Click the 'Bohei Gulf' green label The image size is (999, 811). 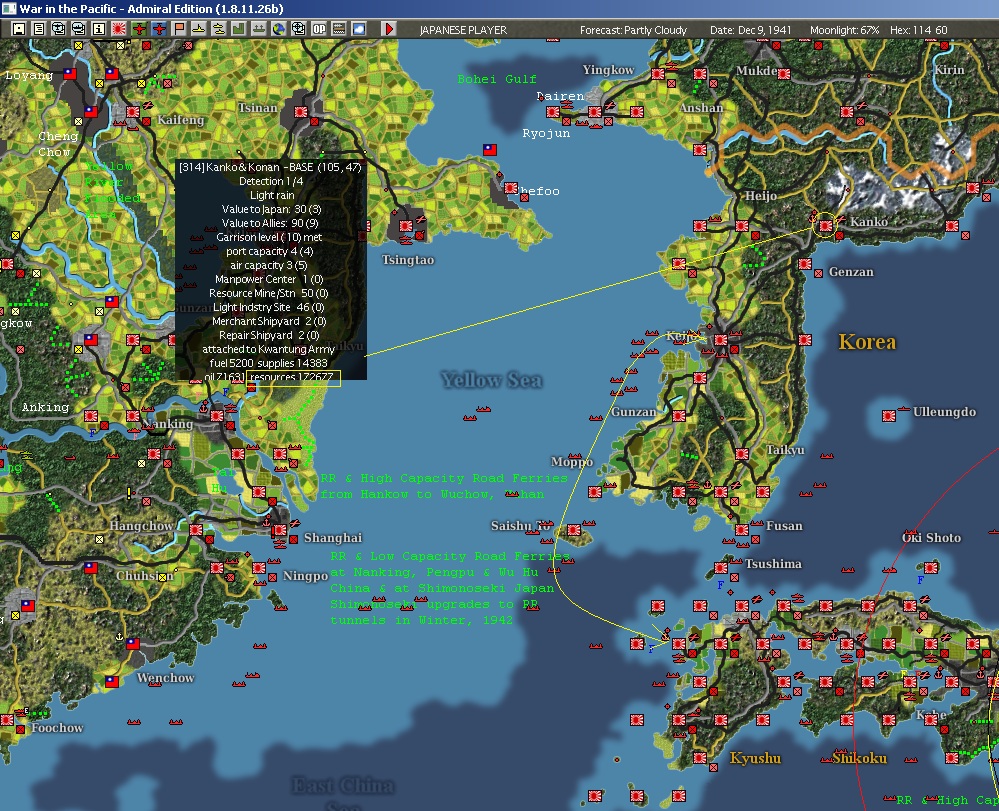point(497,79)
